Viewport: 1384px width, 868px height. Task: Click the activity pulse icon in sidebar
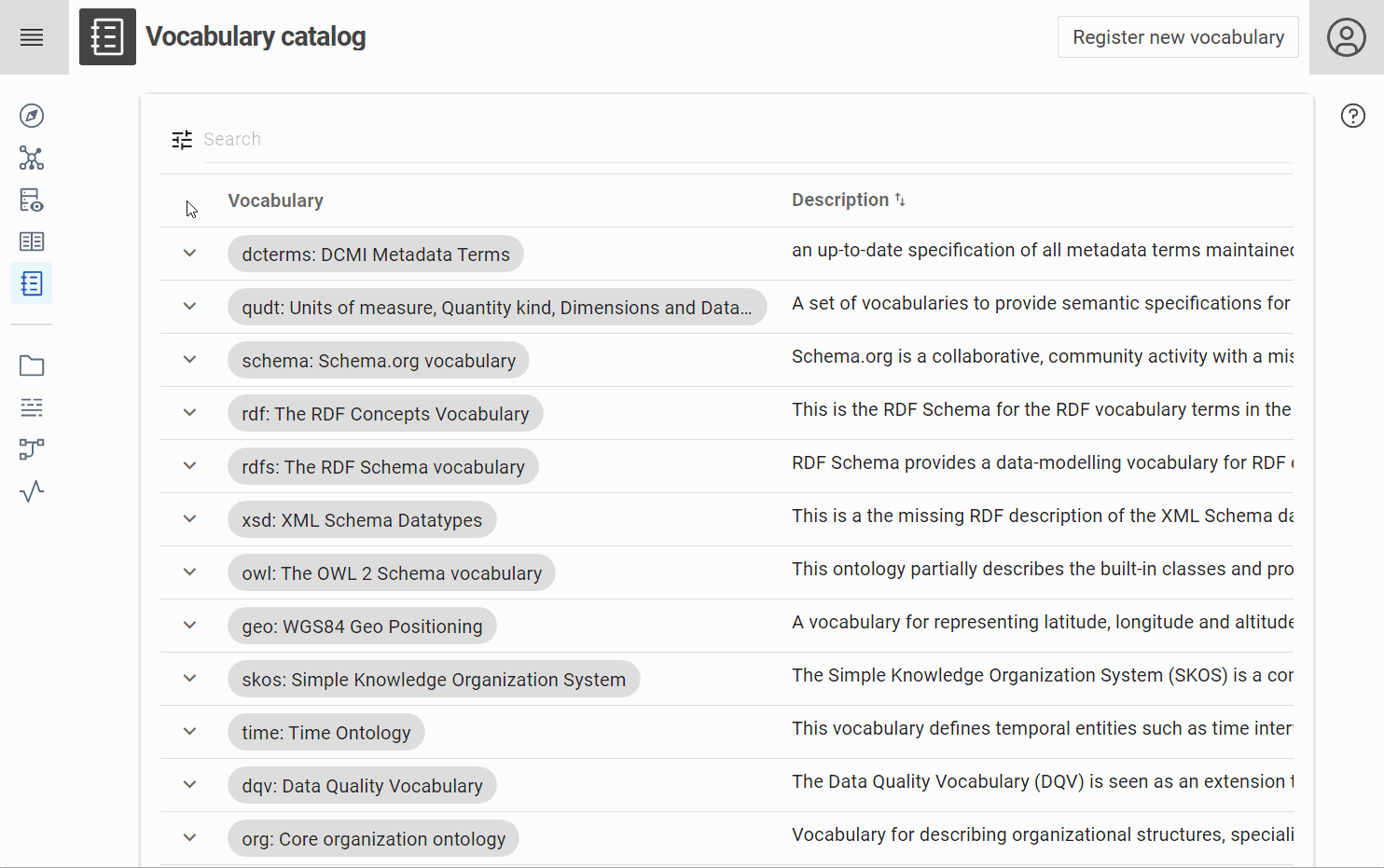(x=32, y=491)
